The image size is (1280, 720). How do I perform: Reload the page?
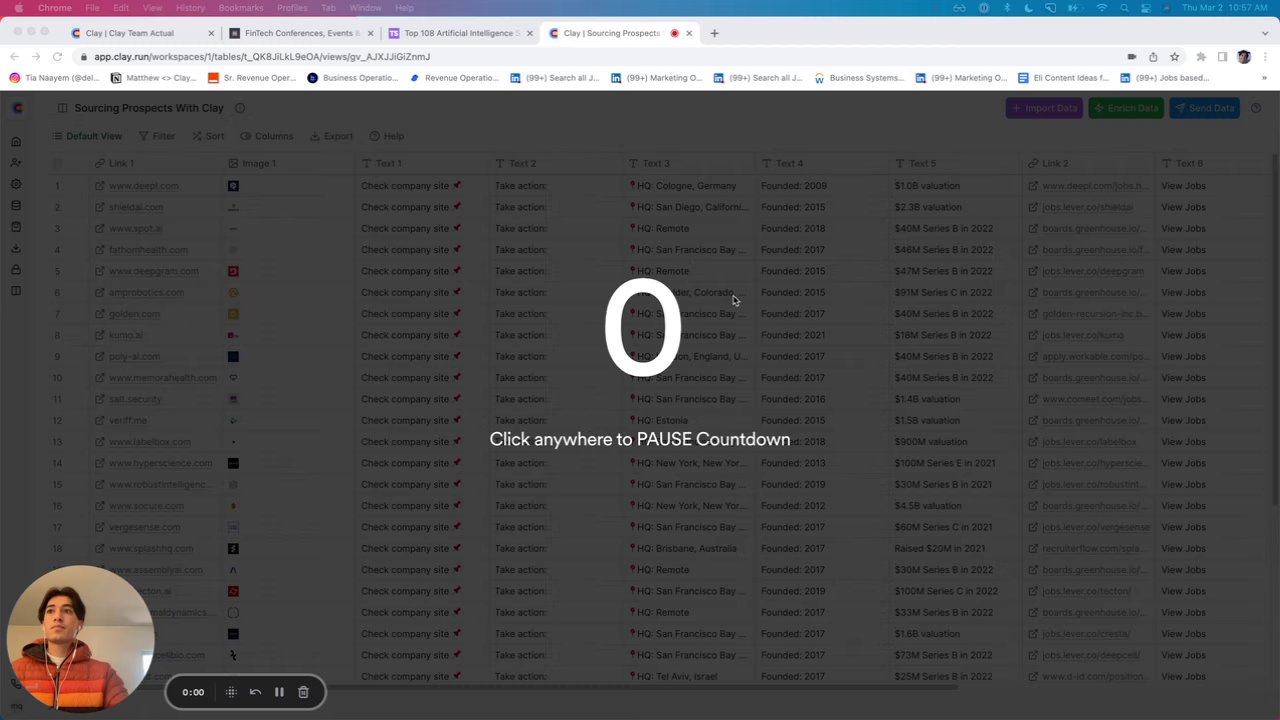pyautogui.click(x=57, y=57)
